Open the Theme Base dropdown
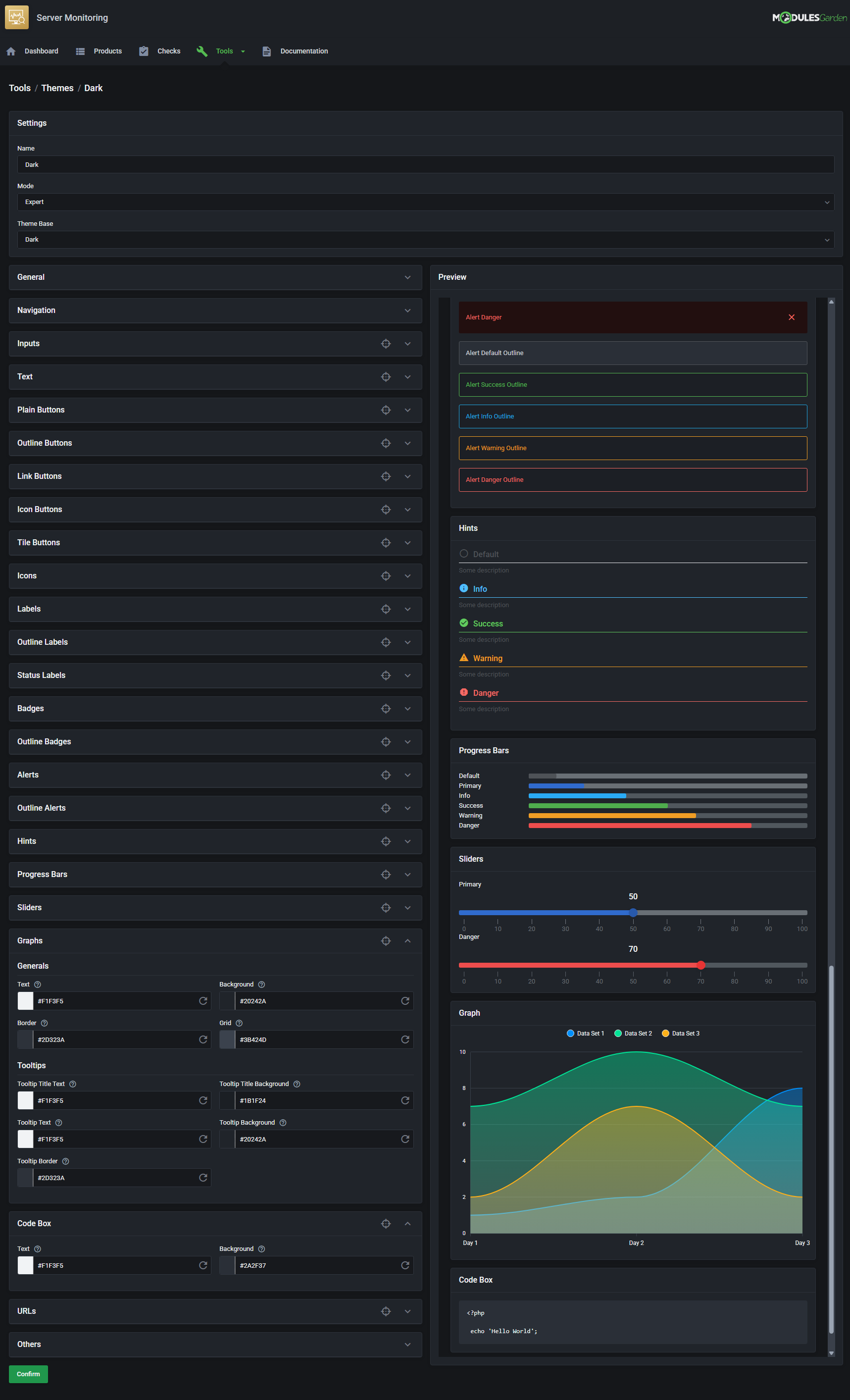Screen dimensions: 850x1400 (425, 240)
